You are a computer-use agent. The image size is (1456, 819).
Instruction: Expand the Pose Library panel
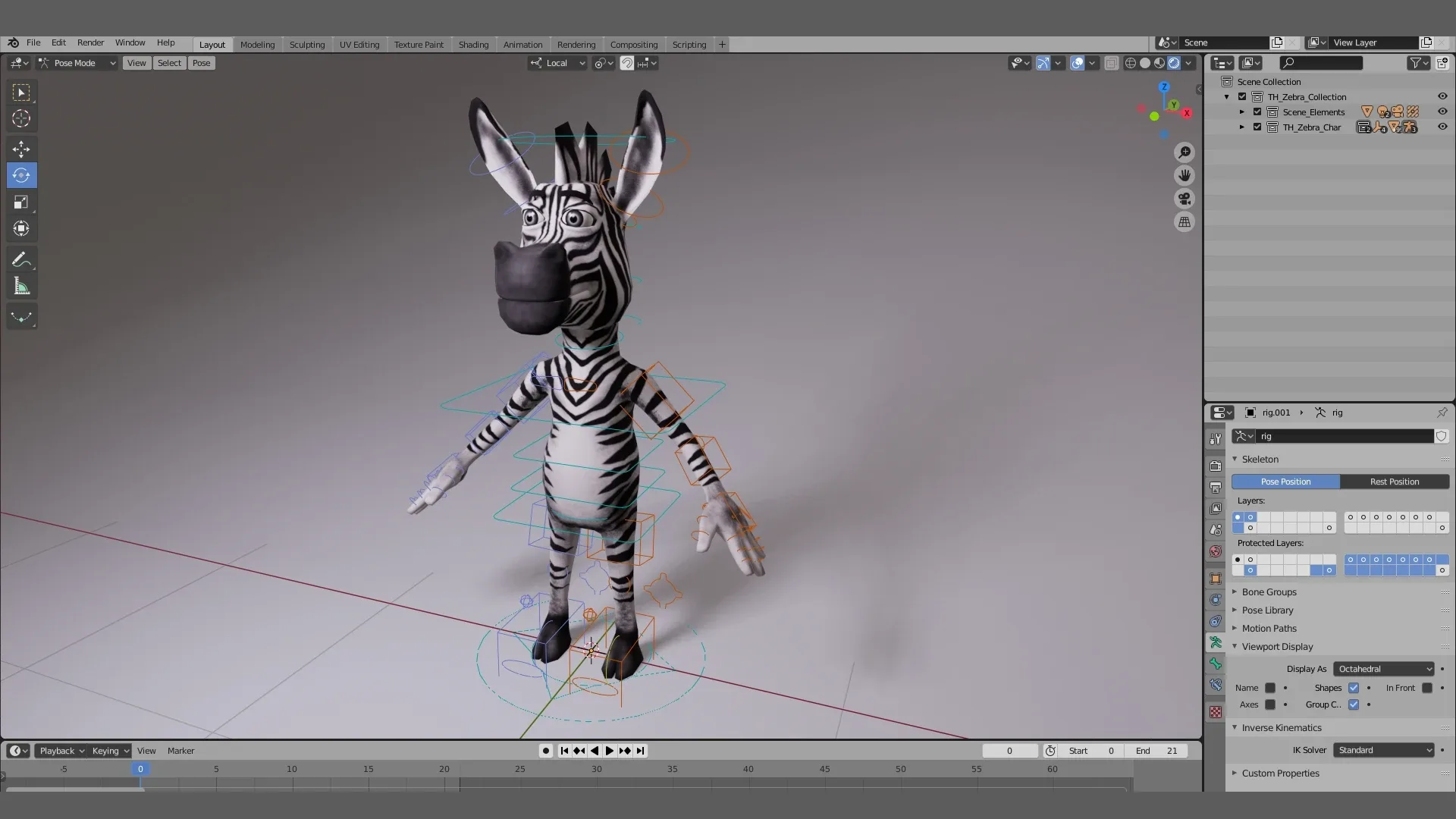click(x=1267, y=610)
